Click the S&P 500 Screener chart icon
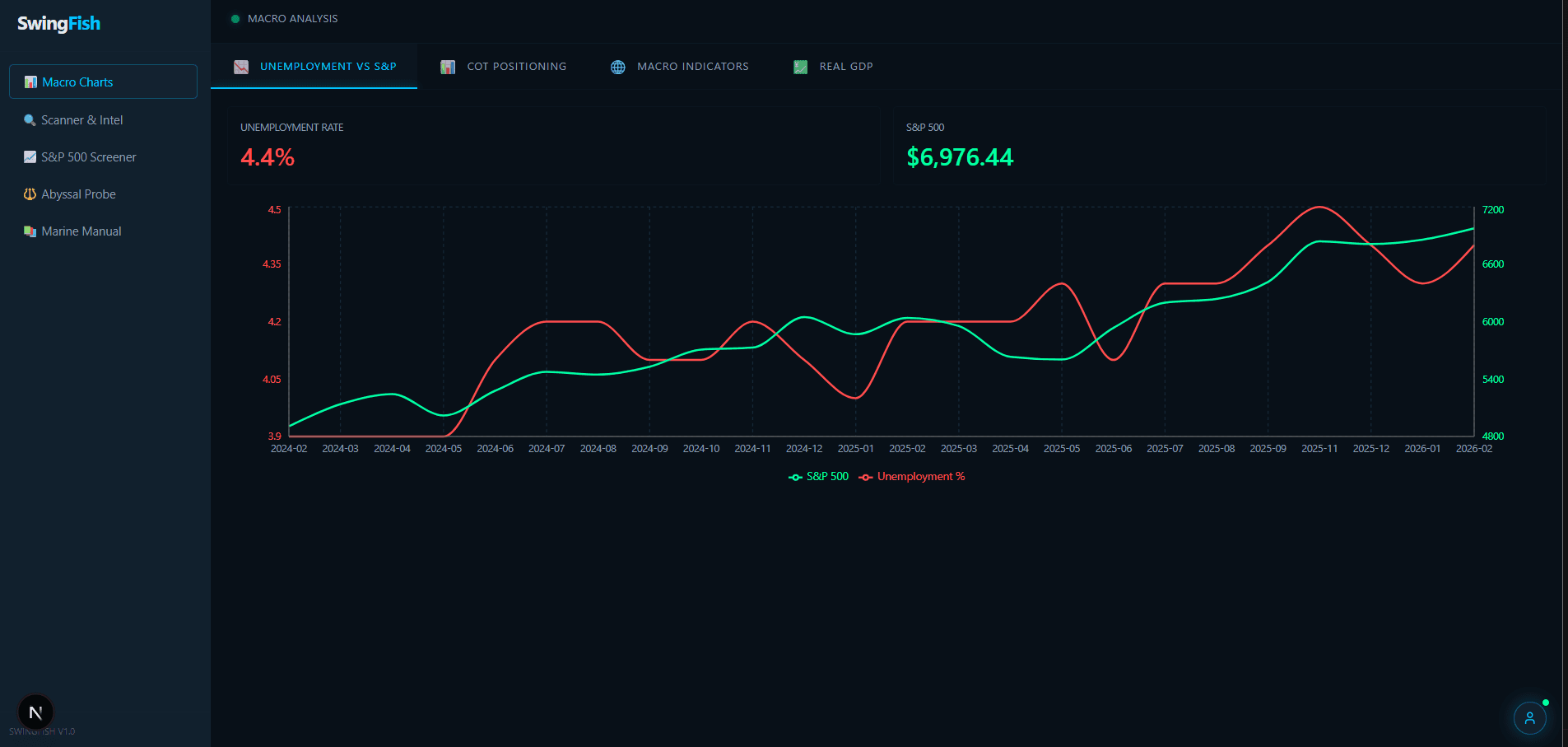This screenshot has height=747, width=1568. (30, 157)
